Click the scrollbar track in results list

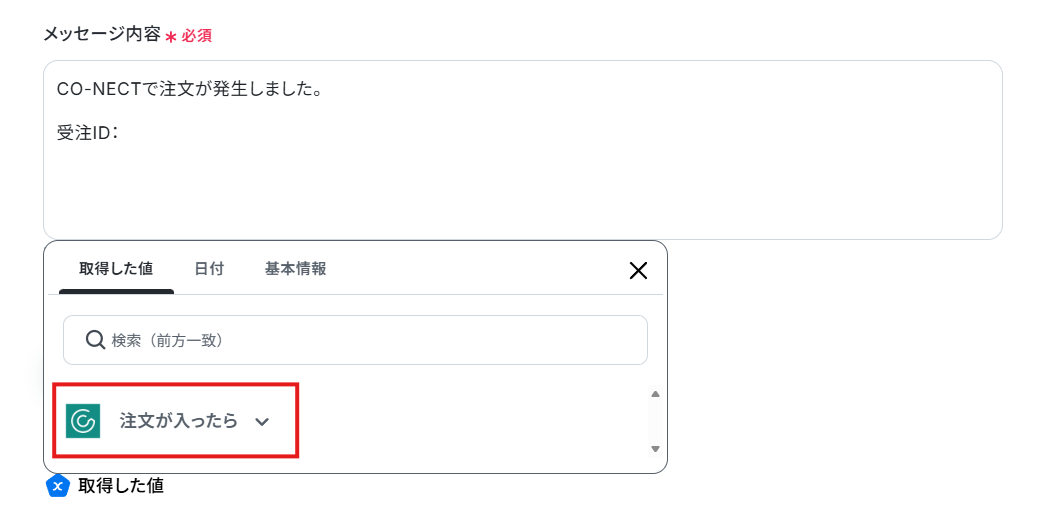coord(655,421)
